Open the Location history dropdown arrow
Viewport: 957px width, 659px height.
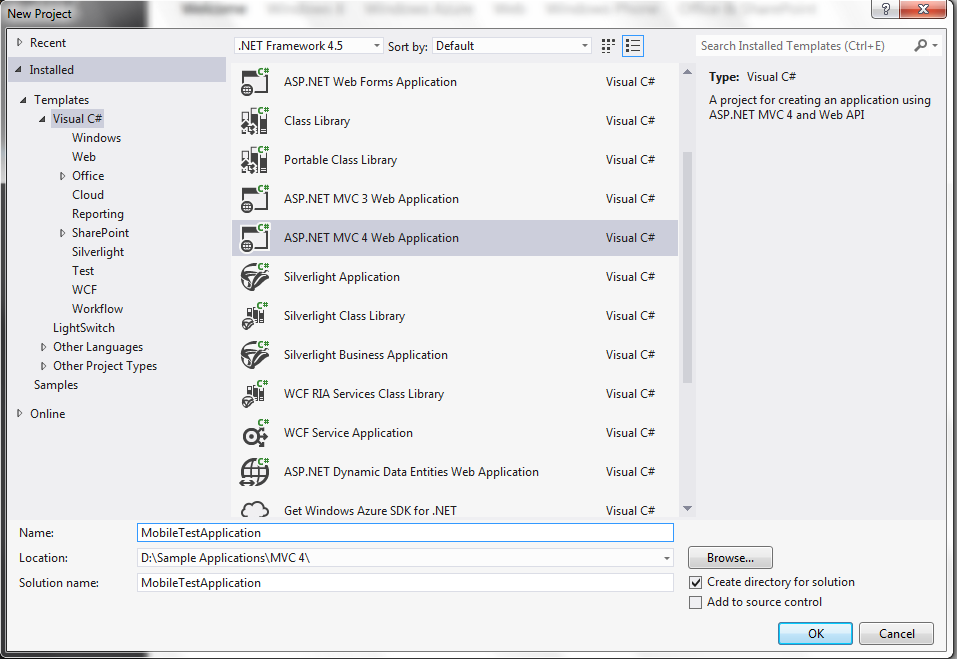(x=665, y=557)
